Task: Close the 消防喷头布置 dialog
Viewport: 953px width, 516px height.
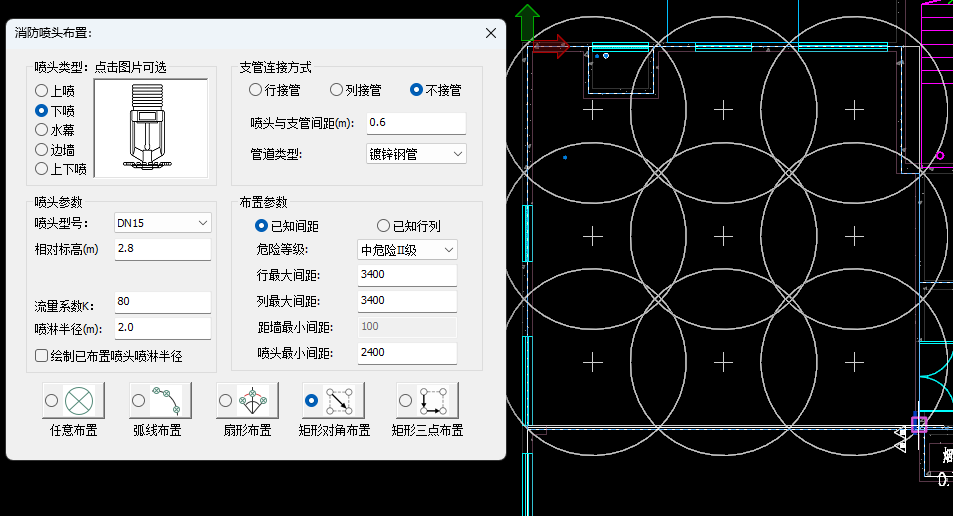Action: pyautogui.click(x=491, y=33)
